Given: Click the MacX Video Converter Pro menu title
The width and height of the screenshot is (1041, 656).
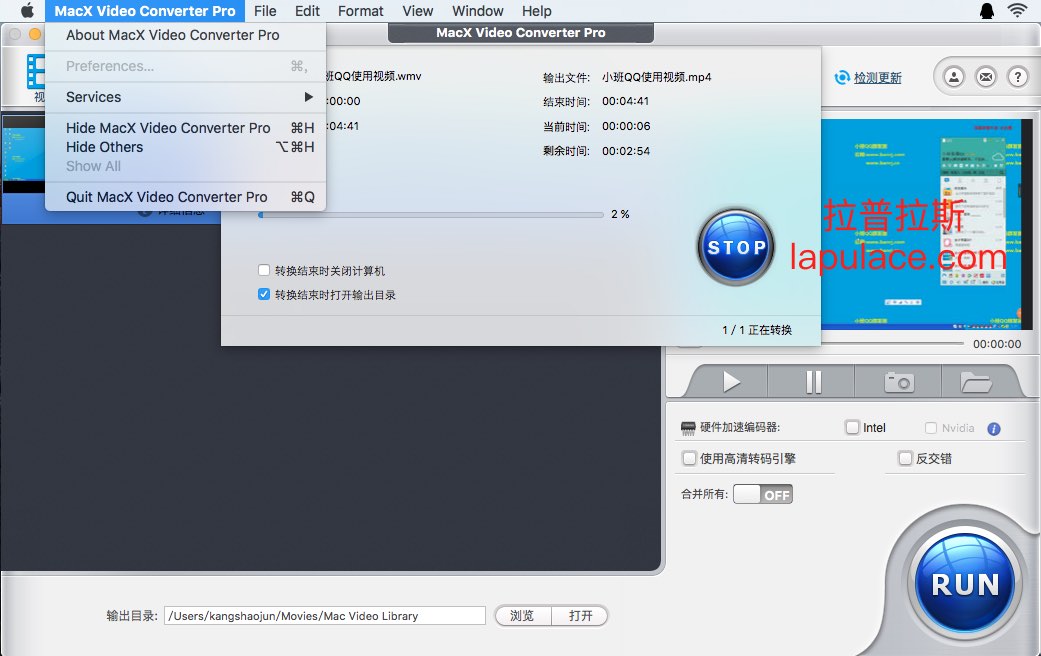Looking at the screenshot, I should 145,11.
